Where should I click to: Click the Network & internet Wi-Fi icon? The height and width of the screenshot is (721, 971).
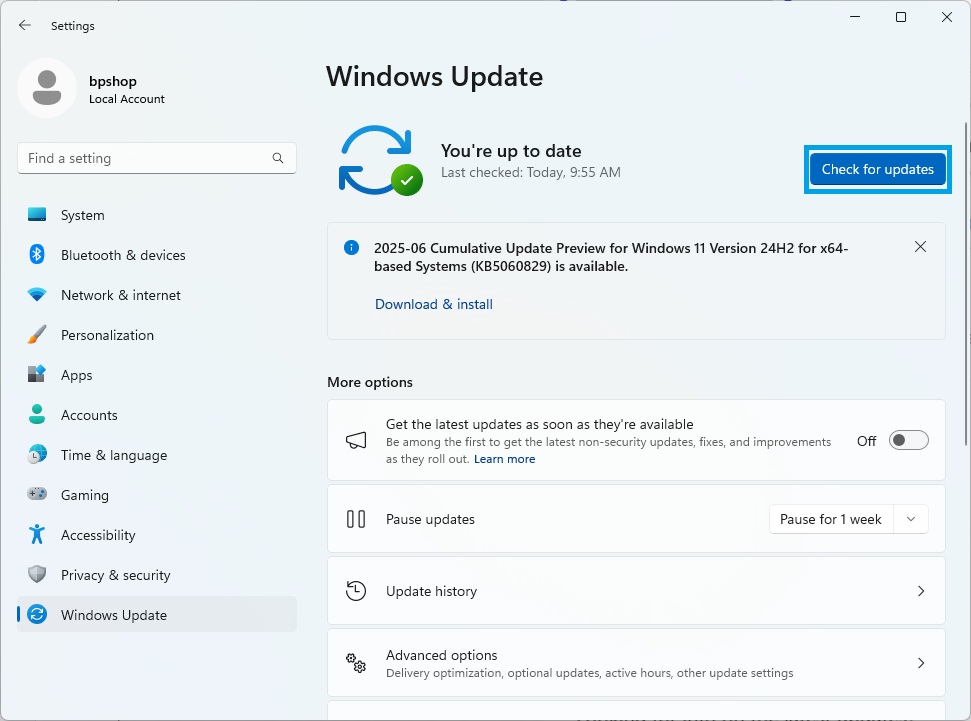tap(37, 295)
